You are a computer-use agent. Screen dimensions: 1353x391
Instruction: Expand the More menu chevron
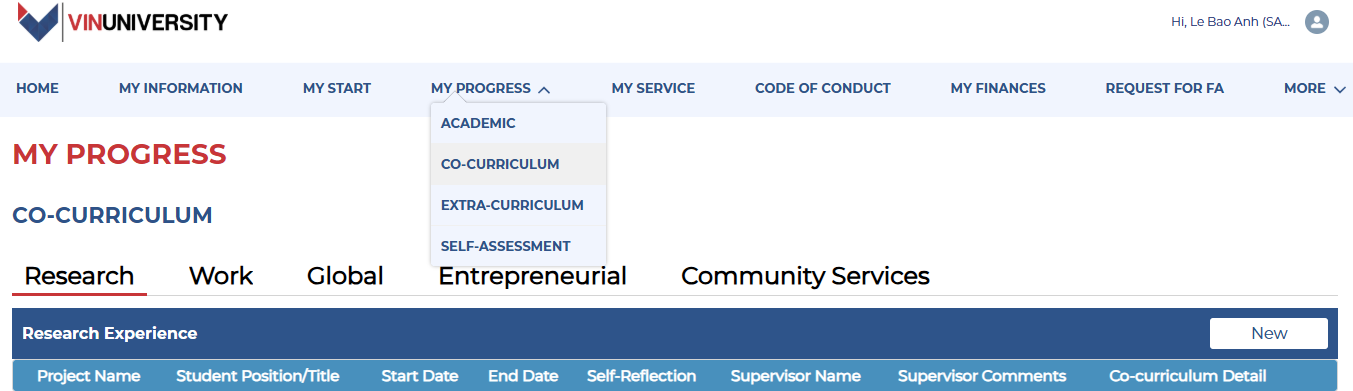[1340, 89]
